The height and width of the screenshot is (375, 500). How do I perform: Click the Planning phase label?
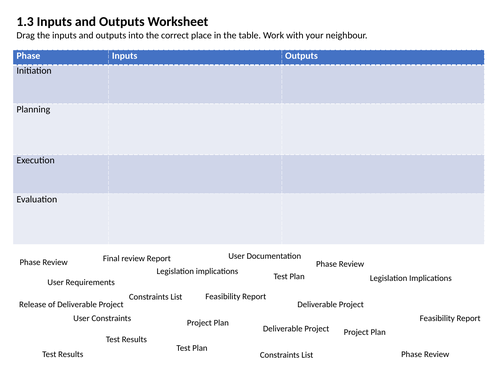click(33, 110)
